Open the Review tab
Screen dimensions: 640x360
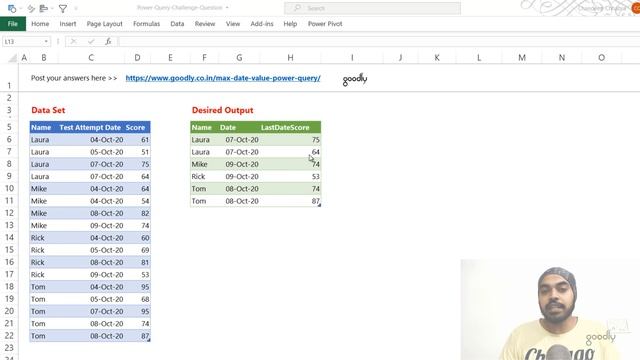click(205, 24)
